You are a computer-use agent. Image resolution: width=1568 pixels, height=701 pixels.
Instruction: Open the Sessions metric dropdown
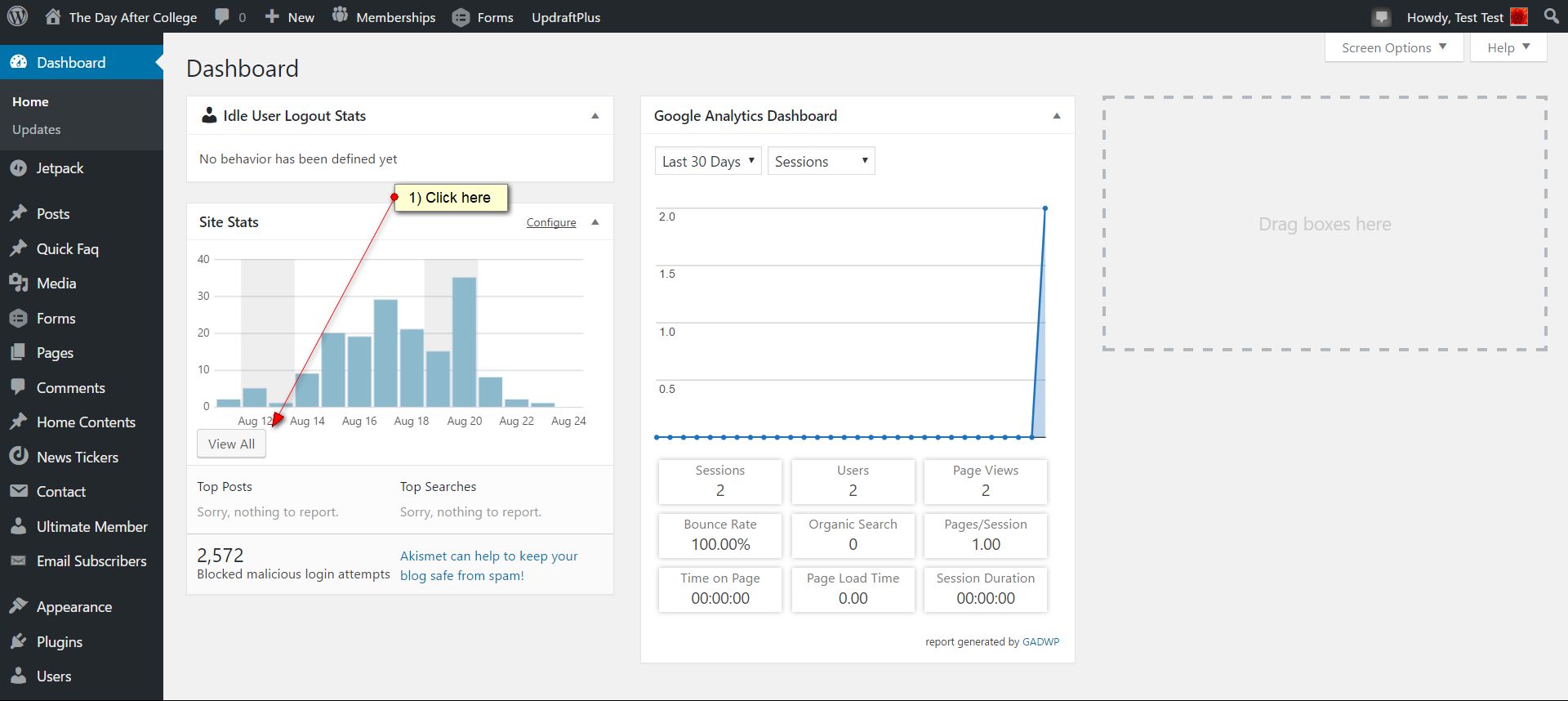(821, 161)
